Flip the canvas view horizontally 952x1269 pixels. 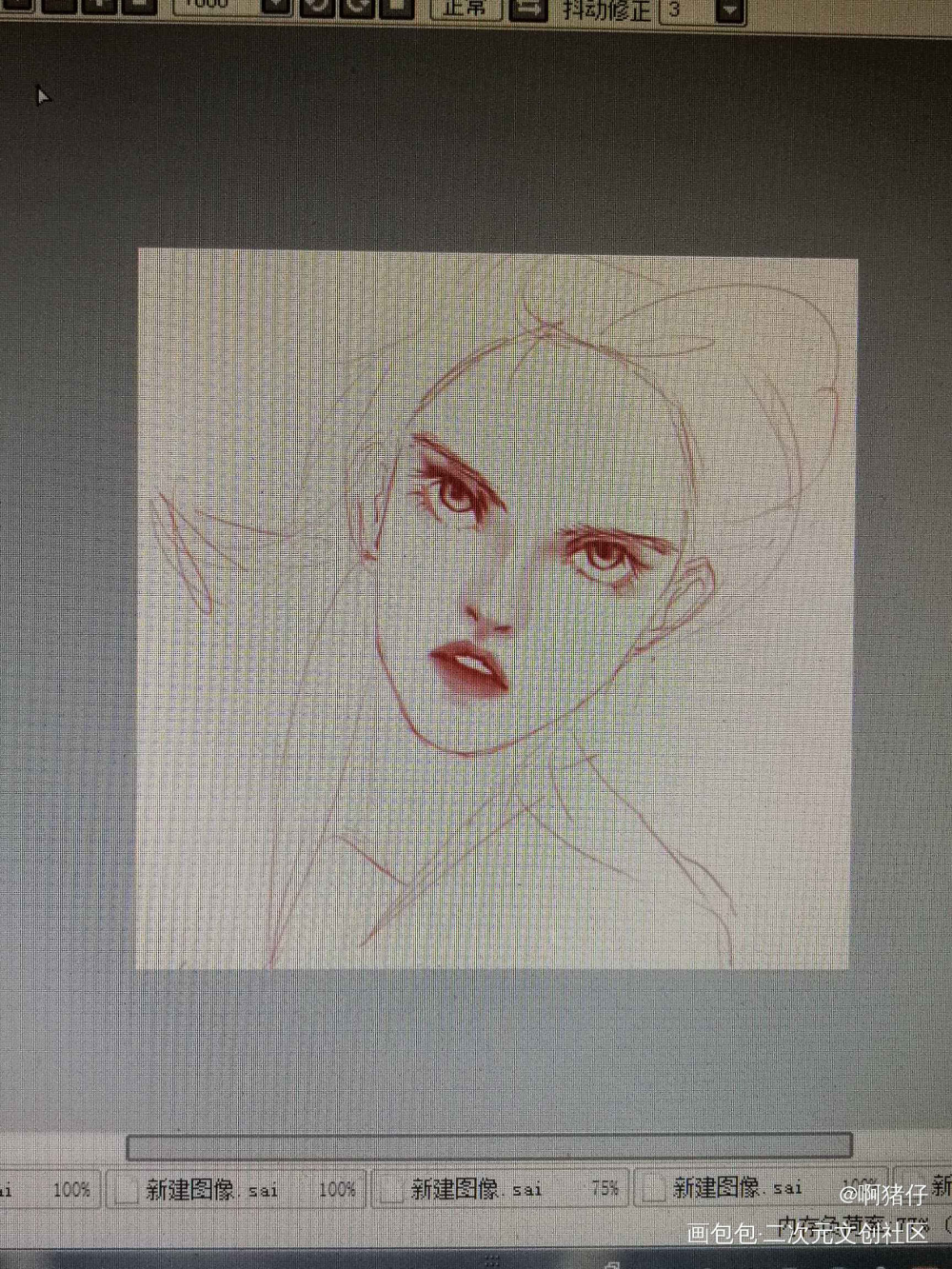coord(528,9)
